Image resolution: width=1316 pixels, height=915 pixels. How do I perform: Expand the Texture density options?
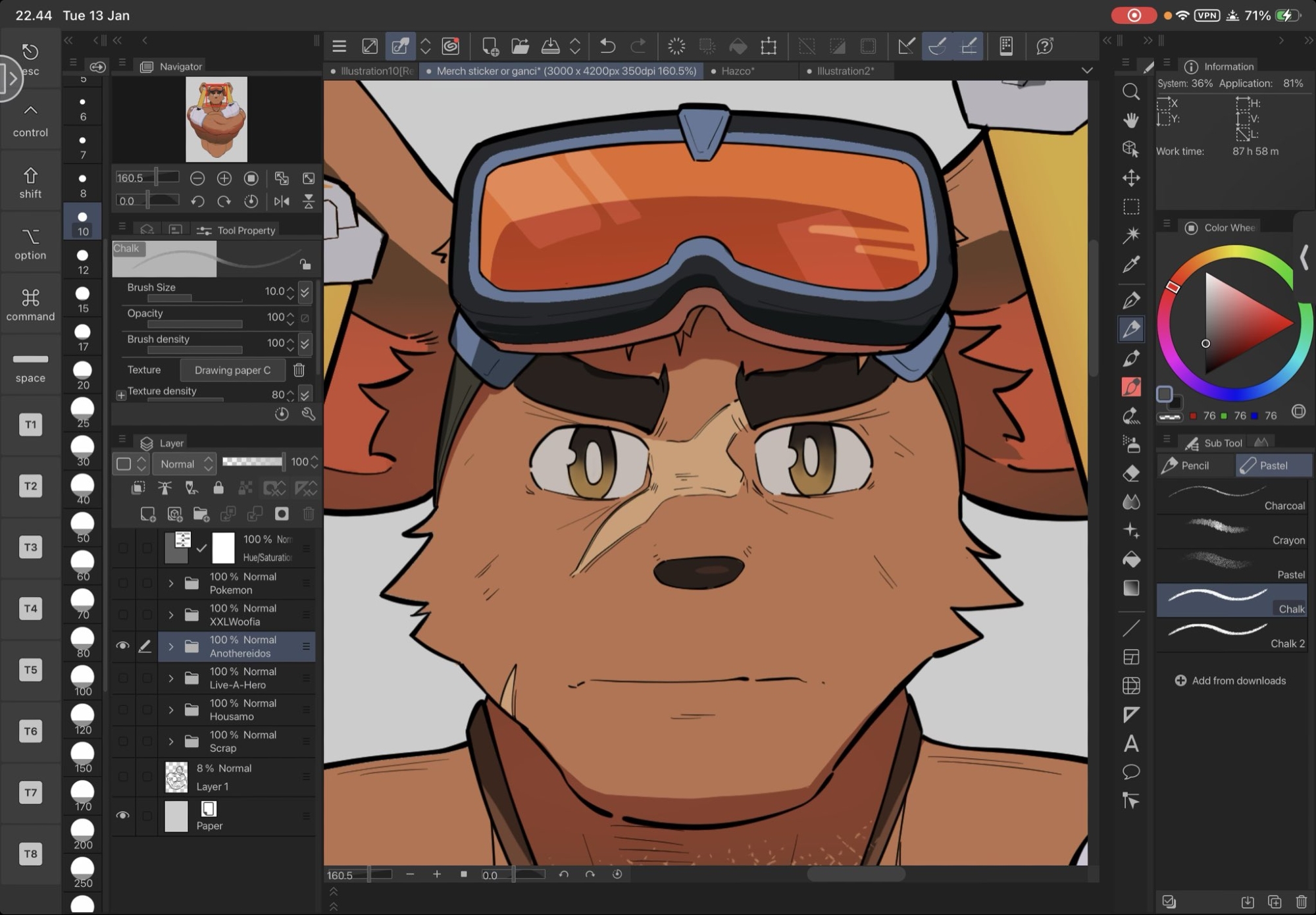point(121,395)
